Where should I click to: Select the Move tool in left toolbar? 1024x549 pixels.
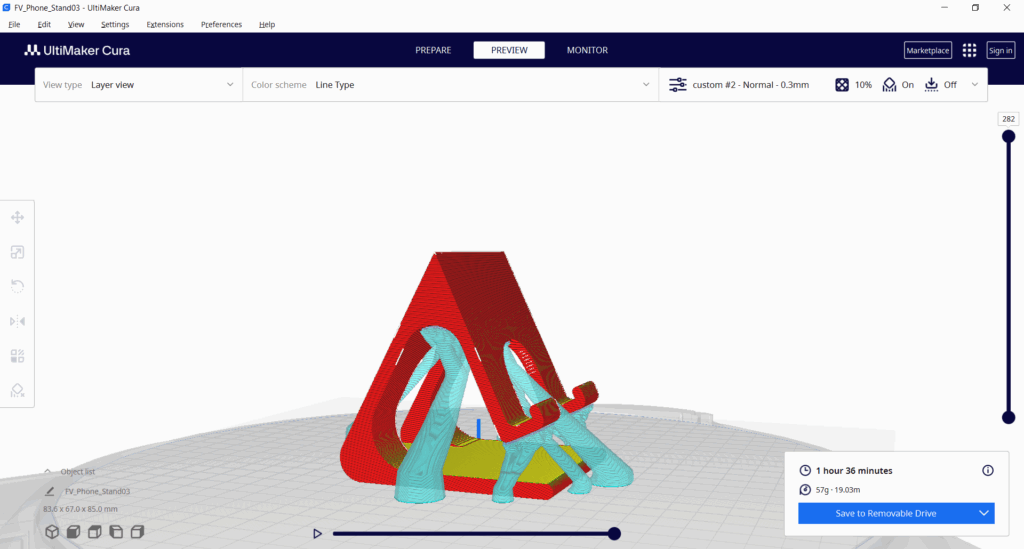point(18,217)
